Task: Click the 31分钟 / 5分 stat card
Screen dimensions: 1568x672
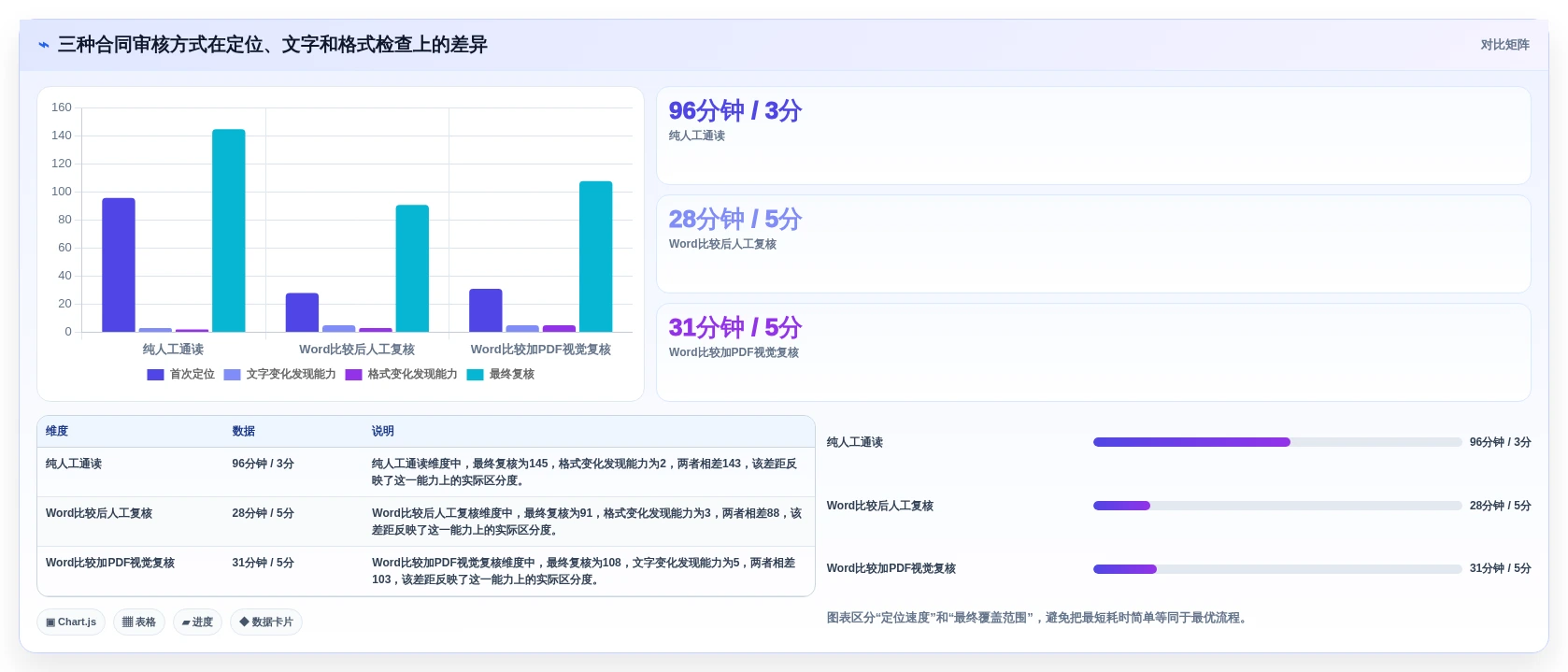Action: pyautogui.click(x=1093, y=352)
